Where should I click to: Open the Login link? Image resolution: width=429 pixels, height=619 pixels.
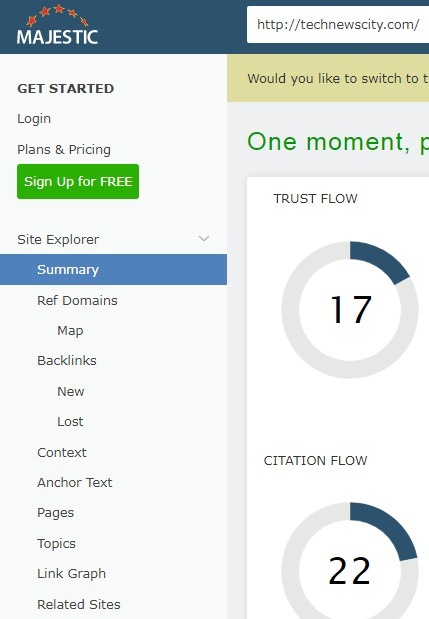(34, 118)
